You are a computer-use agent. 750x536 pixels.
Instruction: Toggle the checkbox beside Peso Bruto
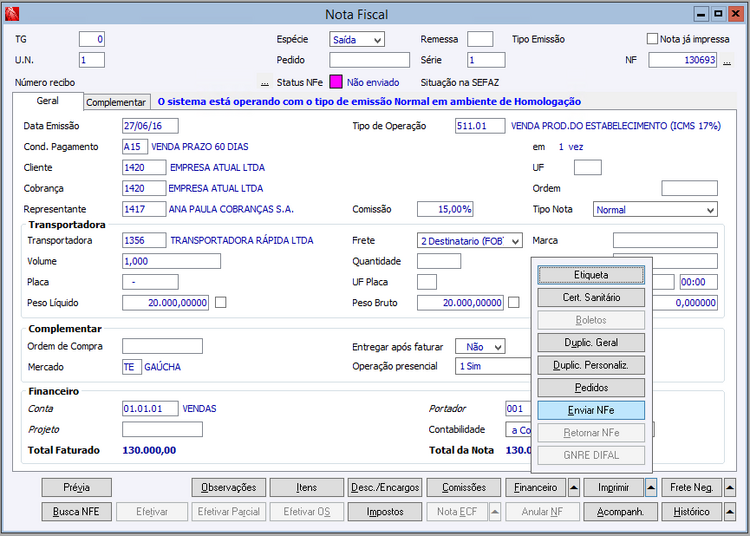[x=514, y=303]
